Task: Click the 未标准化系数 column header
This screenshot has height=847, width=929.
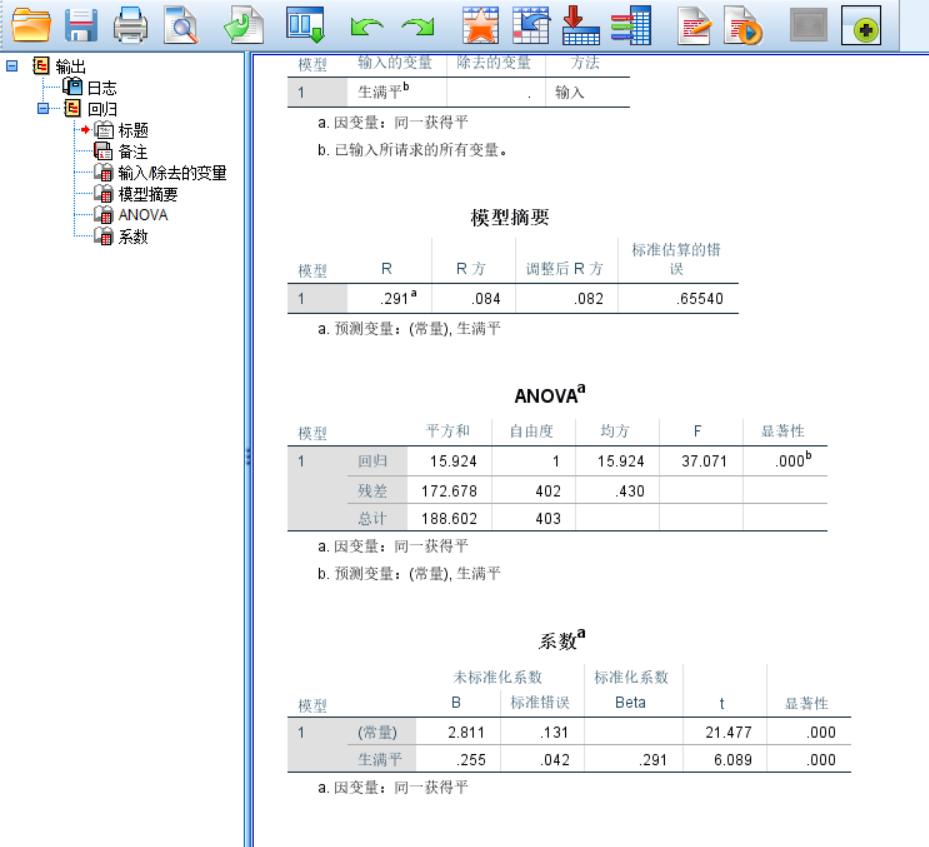Action: point(498,677)
